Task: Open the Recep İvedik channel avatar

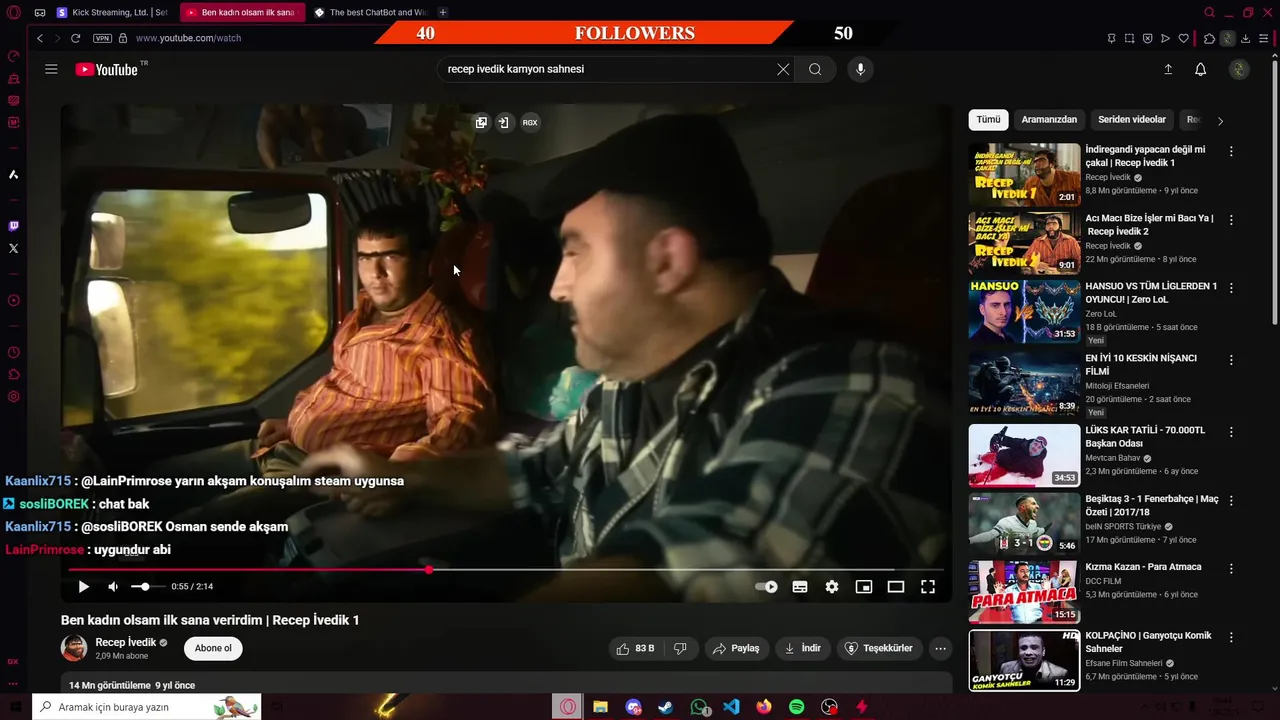Action: (74, 648)
